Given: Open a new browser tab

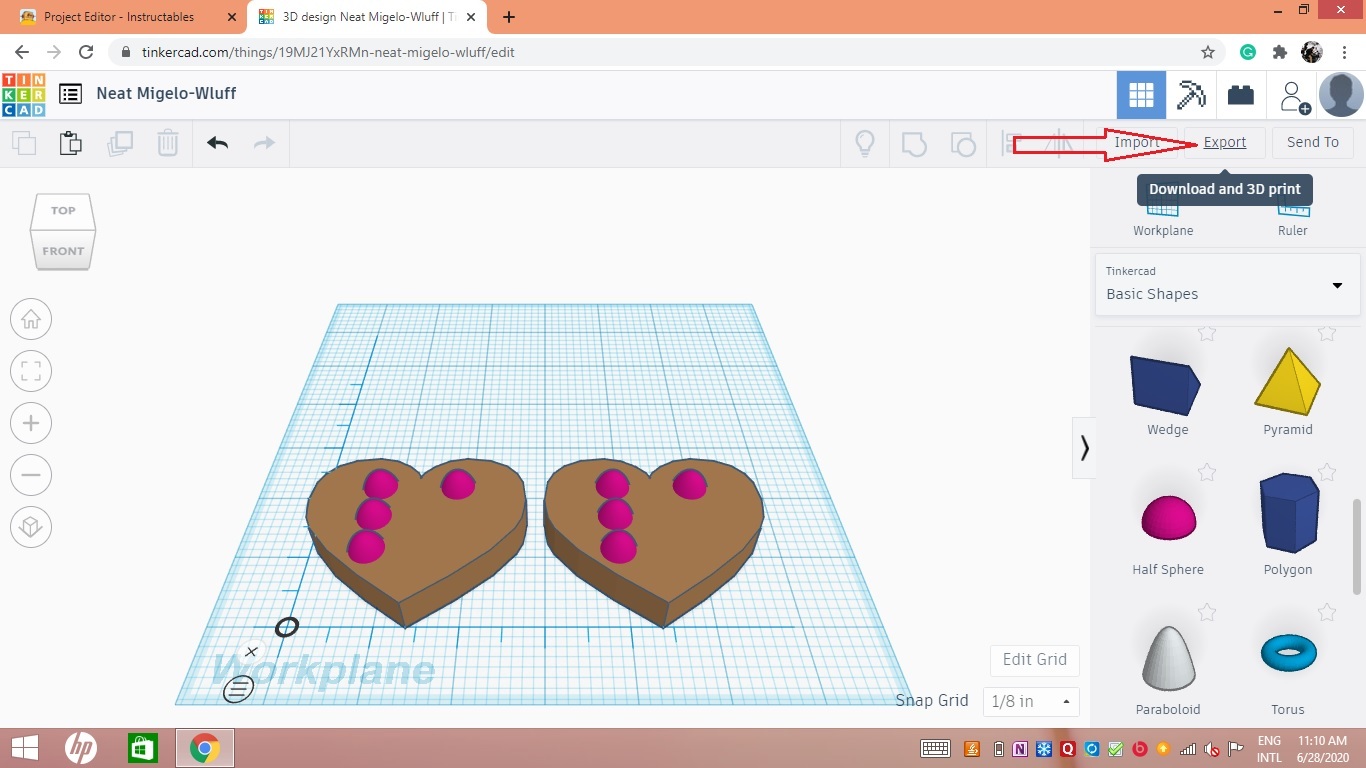Looking at the screenshot, I should pyautogui.click(x=509, y=17).
